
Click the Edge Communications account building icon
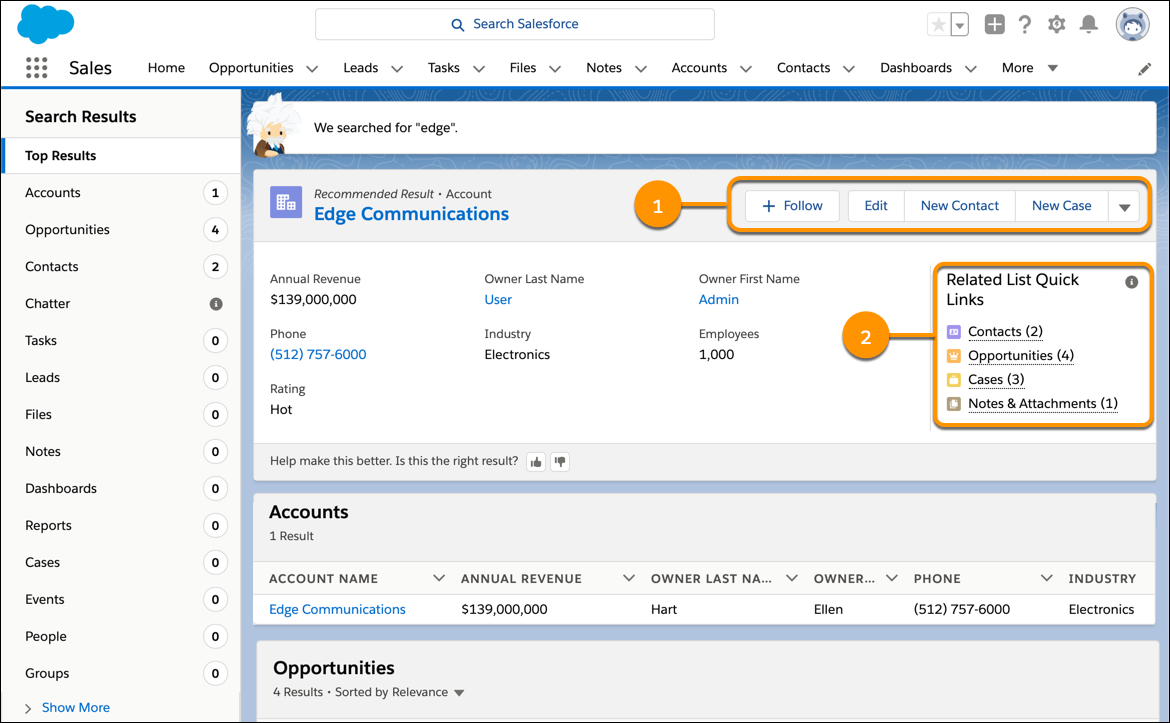(x=286, y=202)
